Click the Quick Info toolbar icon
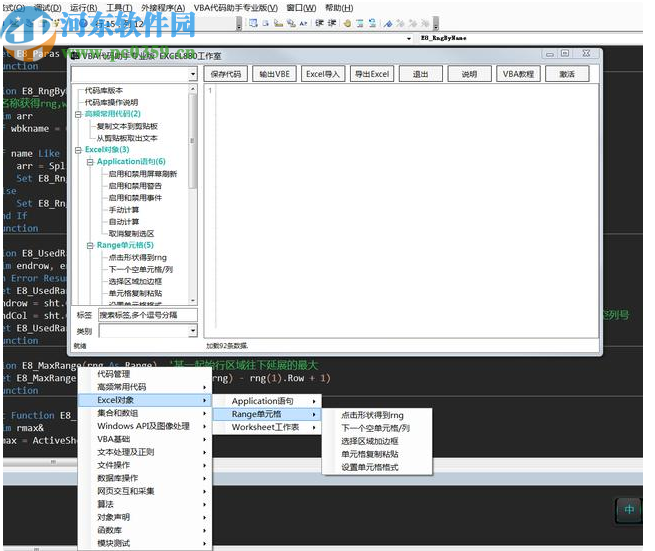The width and height of the screenshot is (655, 551). point(279,23)
